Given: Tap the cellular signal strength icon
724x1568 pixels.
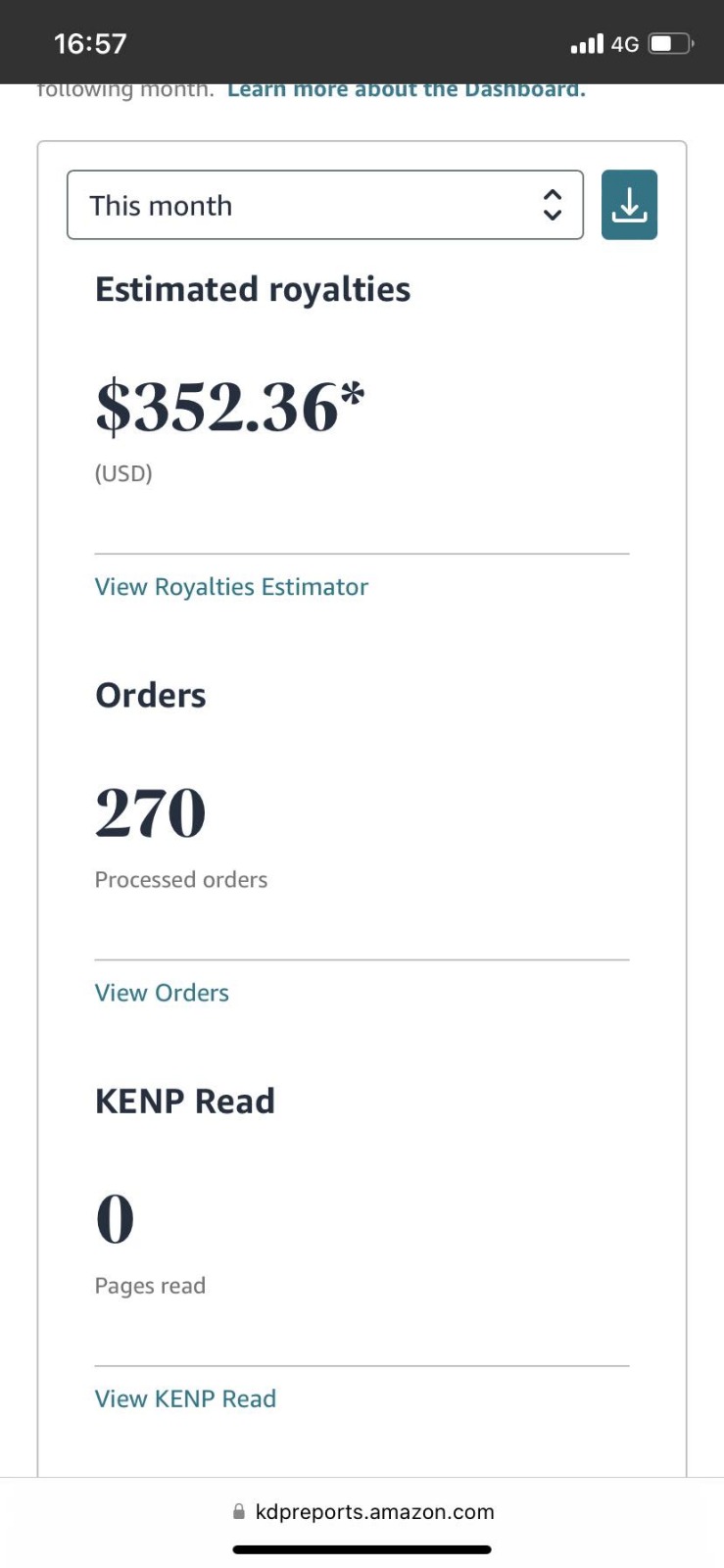Looking at the screenshot, I should [587, 44].
